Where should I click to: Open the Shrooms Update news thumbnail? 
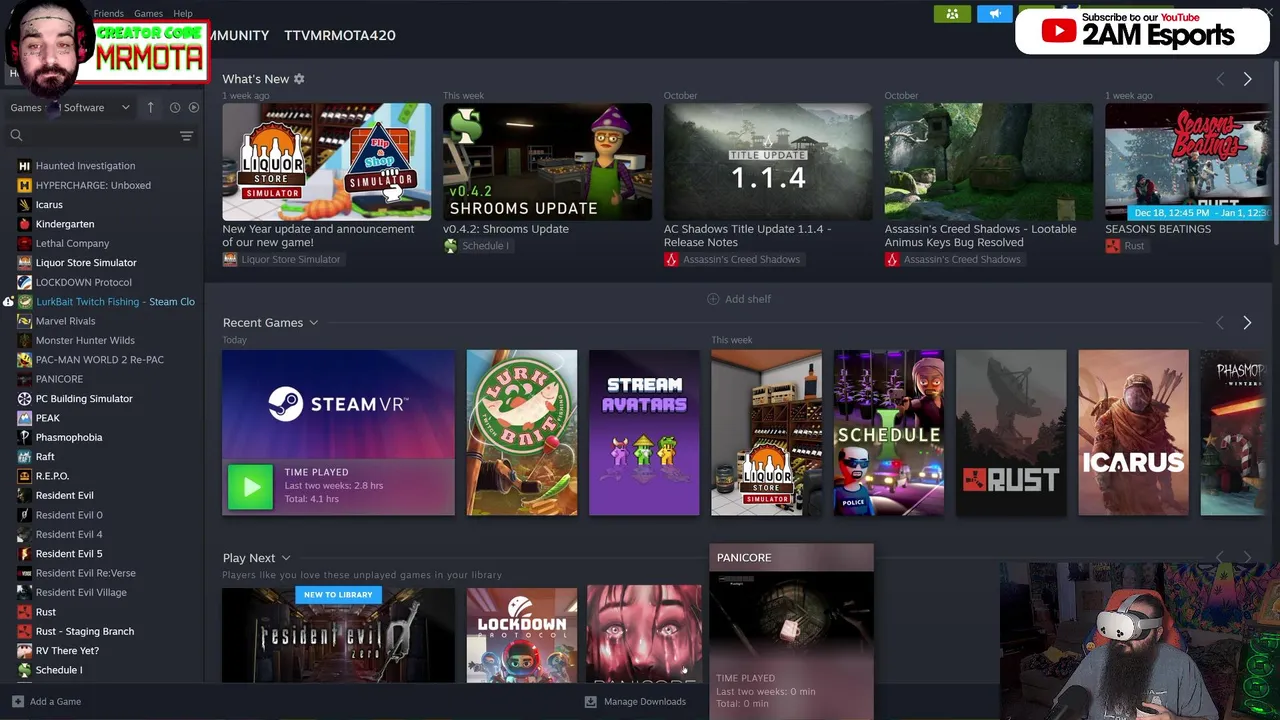pyautogui.click(x=547, y=162)
